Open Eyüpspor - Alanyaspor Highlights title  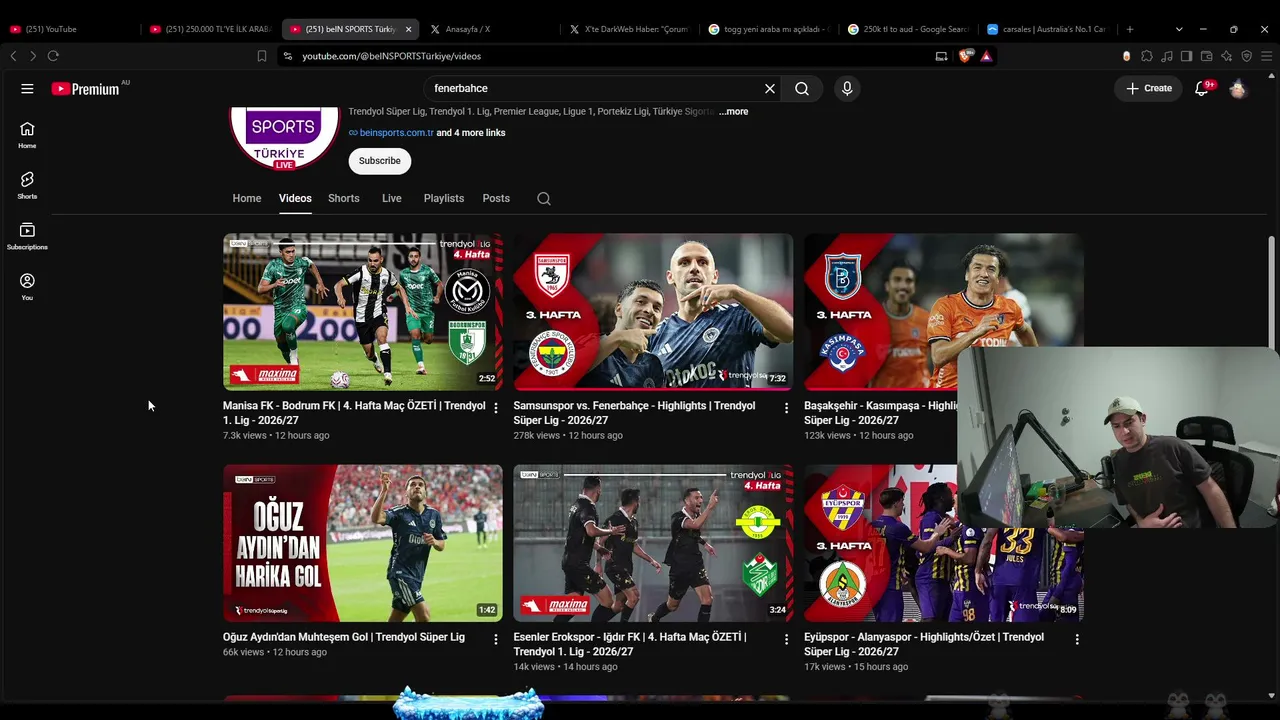924,644
